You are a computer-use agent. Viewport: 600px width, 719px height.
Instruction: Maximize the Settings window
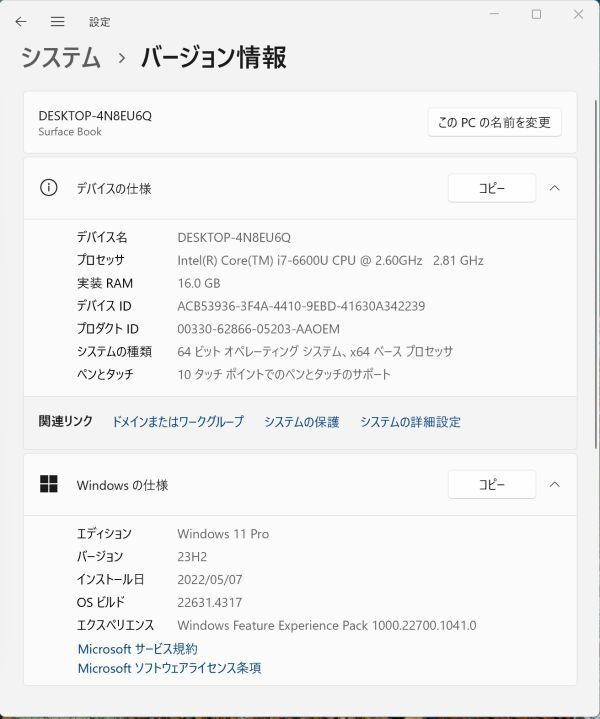tap(536, 14)
